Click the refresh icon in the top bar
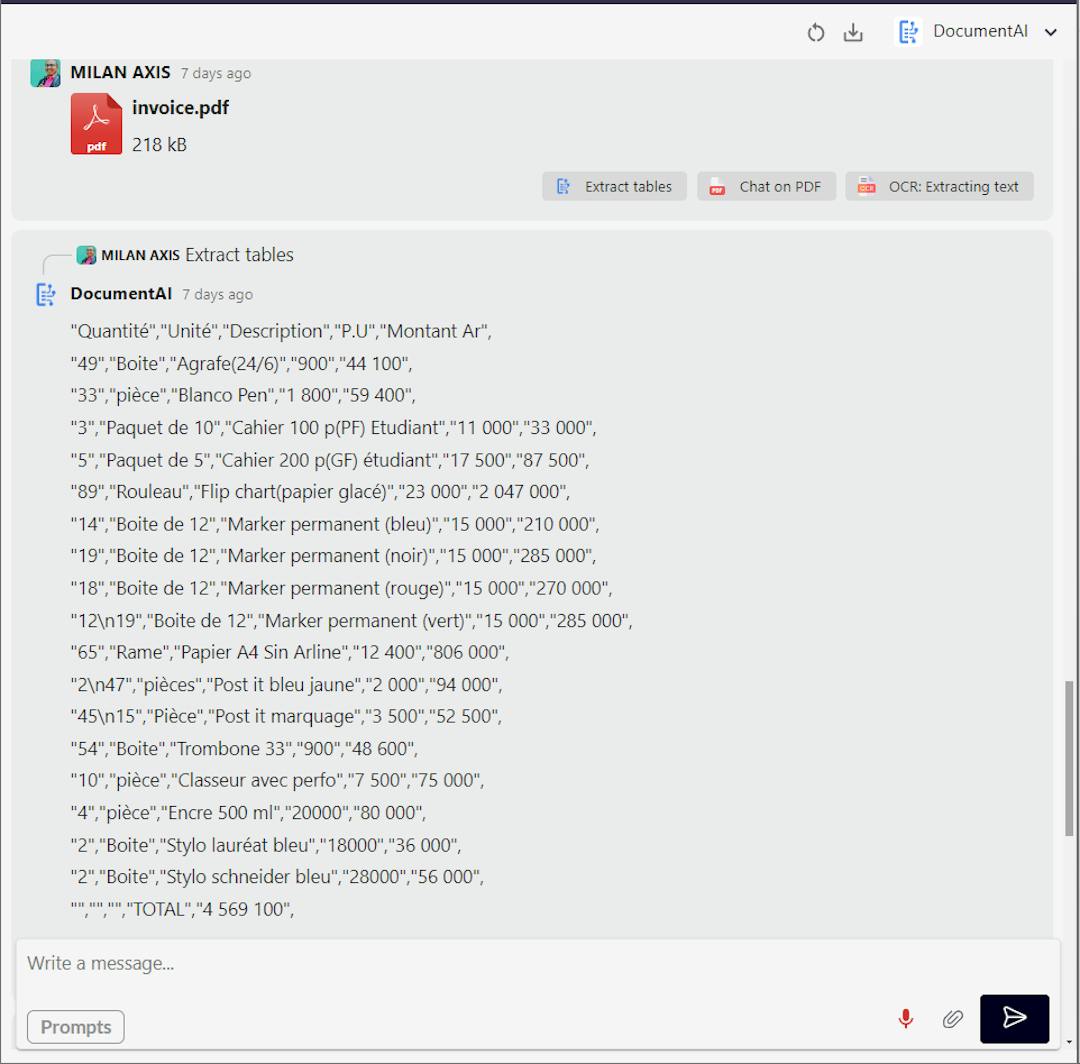Image resolution: width=1080 pixels, height=1064 pixels. 815,32
